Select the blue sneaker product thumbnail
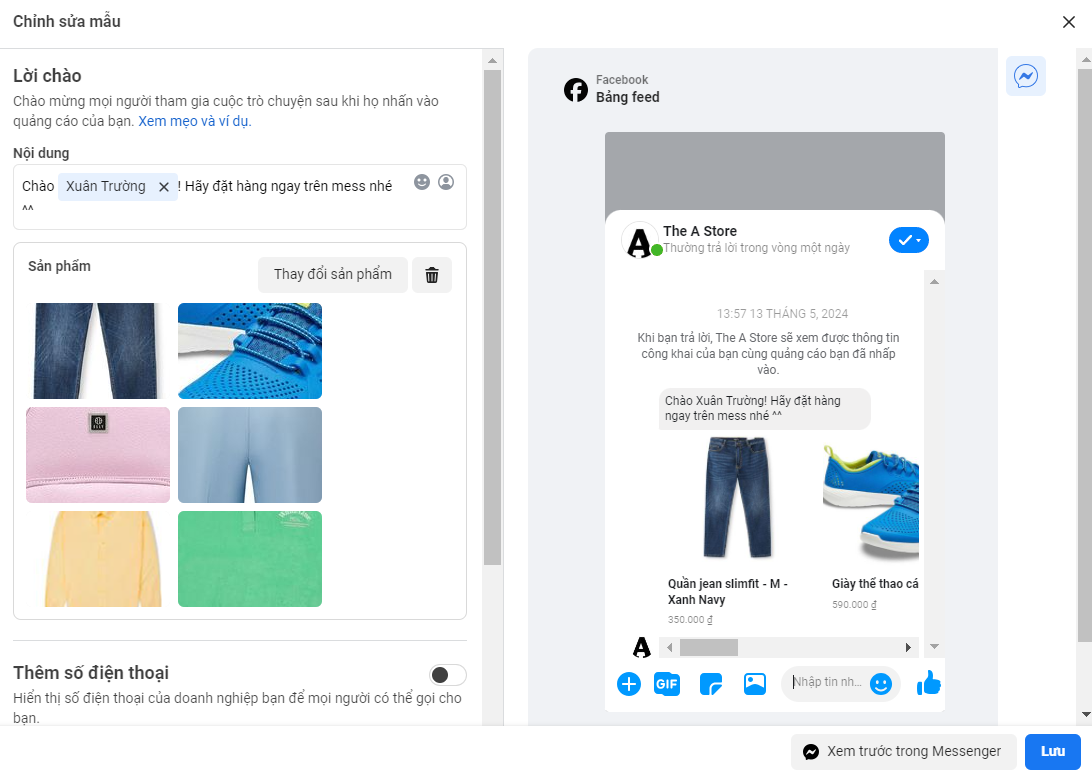This screenshot has width=1092, height=773. (250, 351)
